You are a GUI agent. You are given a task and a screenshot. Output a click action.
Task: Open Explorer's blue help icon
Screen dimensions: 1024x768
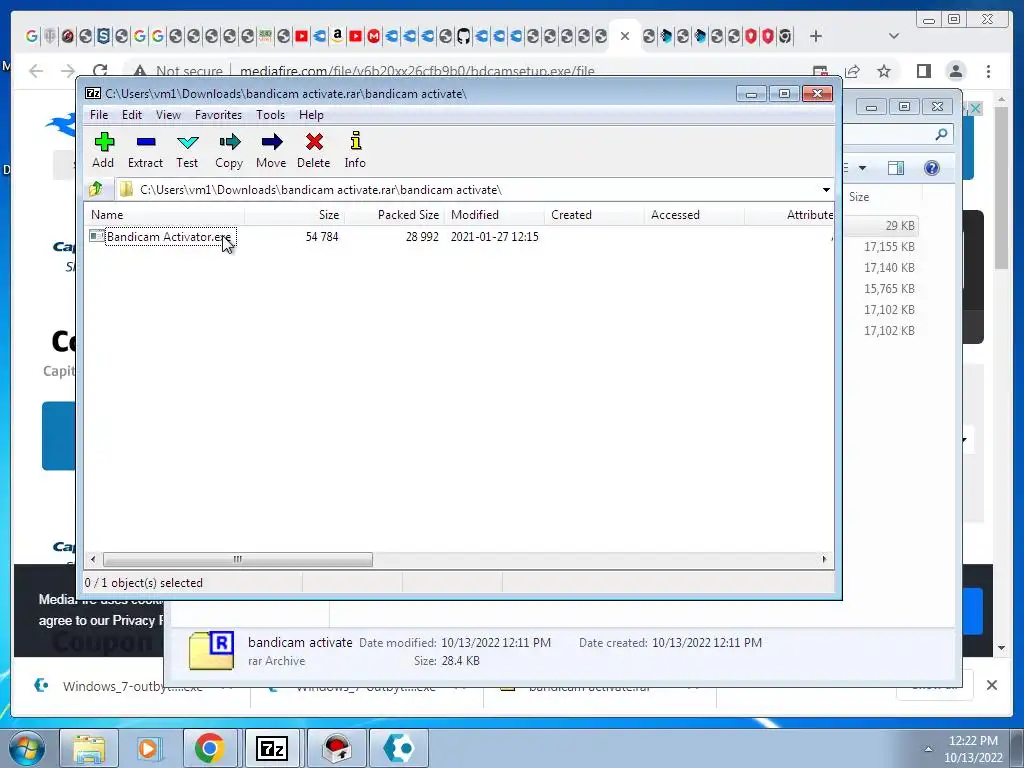932,168
